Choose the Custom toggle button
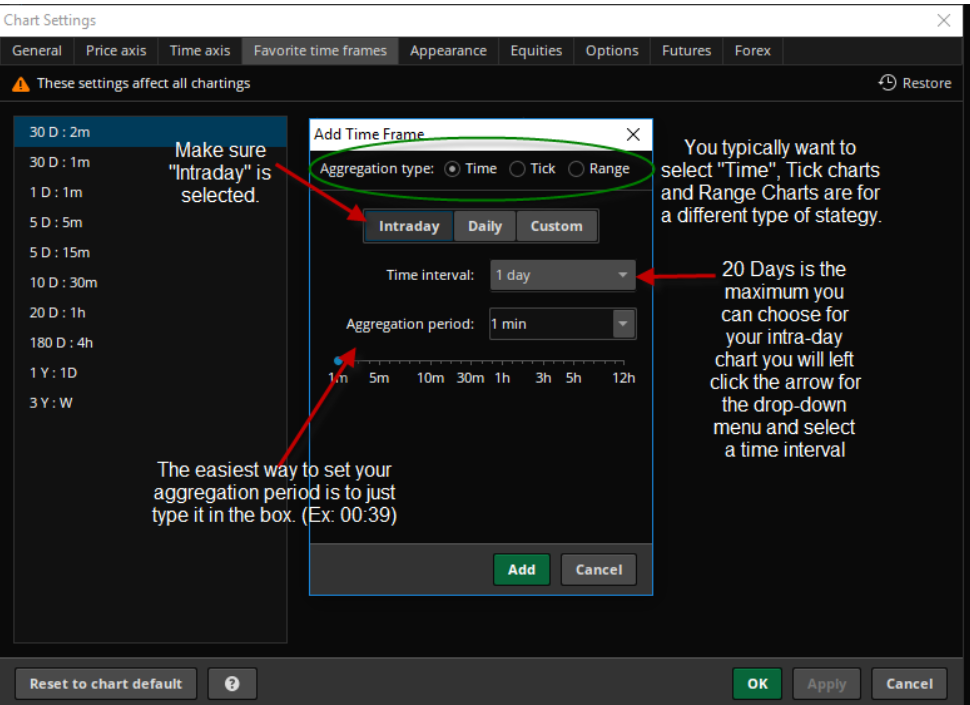Image resolution: width=970 pixels, height=705 pixels. pos(557,226)
